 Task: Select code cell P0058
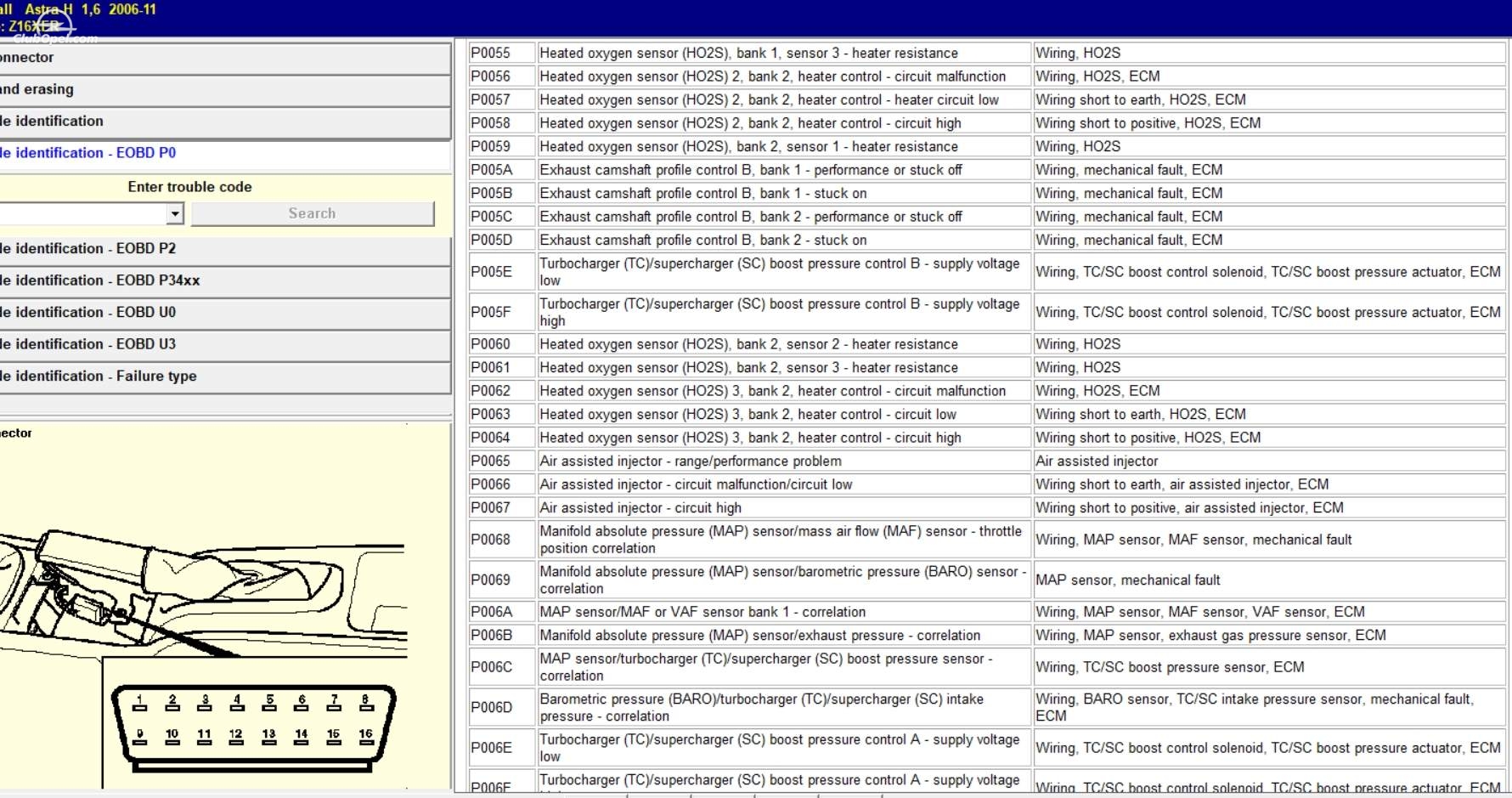click(502, 123)
